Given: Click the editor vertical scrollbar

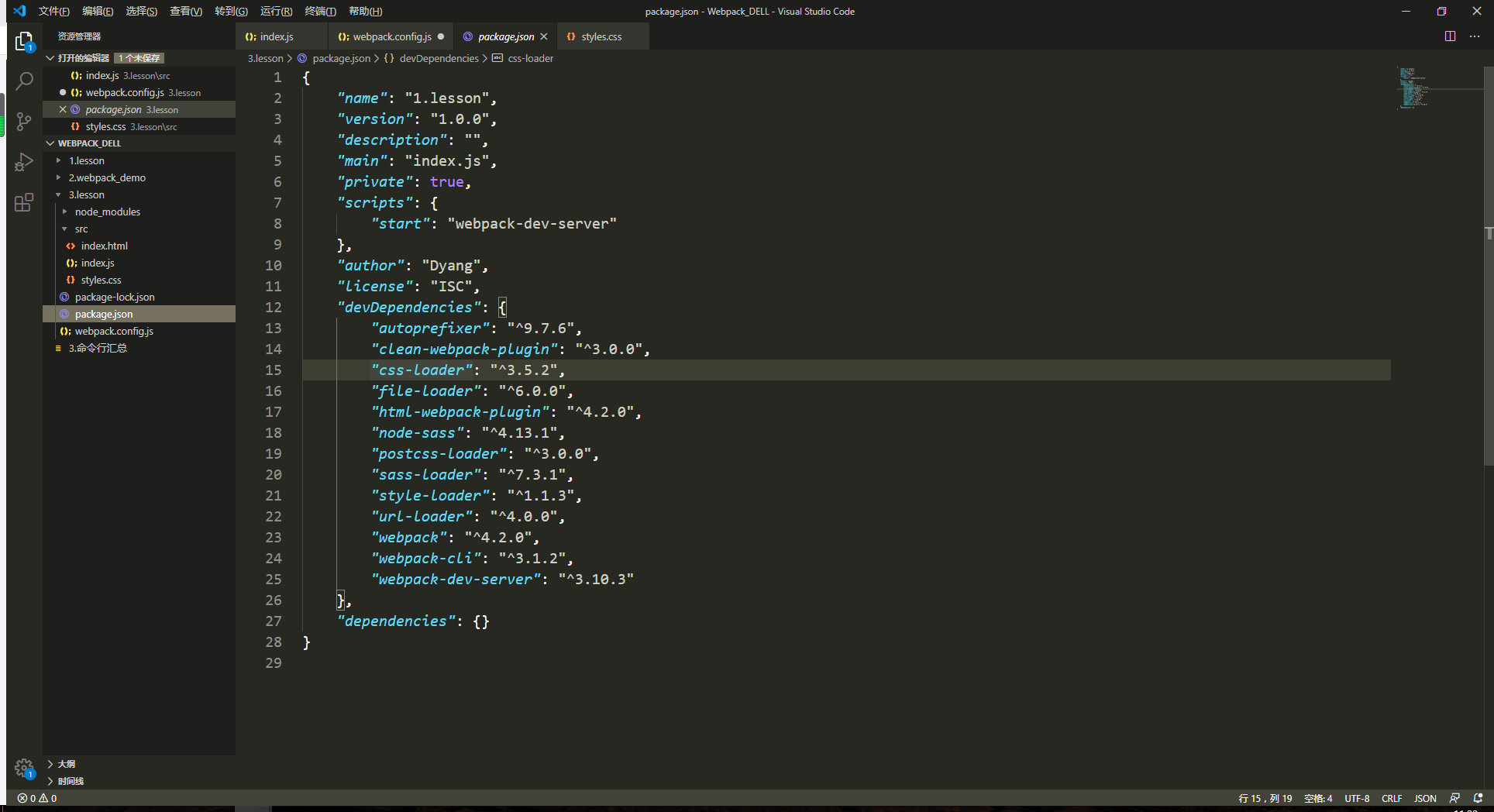Looking at the screenshot, I should tap(1489, 265).
